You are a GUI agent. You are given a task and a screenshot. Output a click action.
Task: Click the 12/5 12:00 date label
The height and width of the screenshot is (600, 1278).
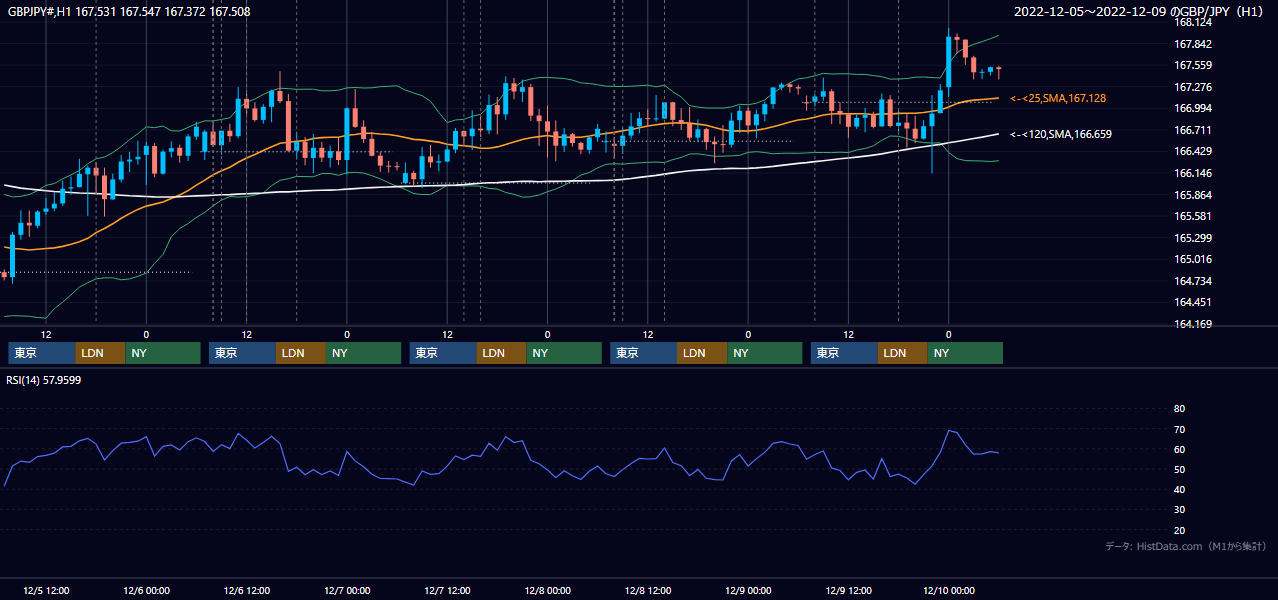(x=46, y=590)
